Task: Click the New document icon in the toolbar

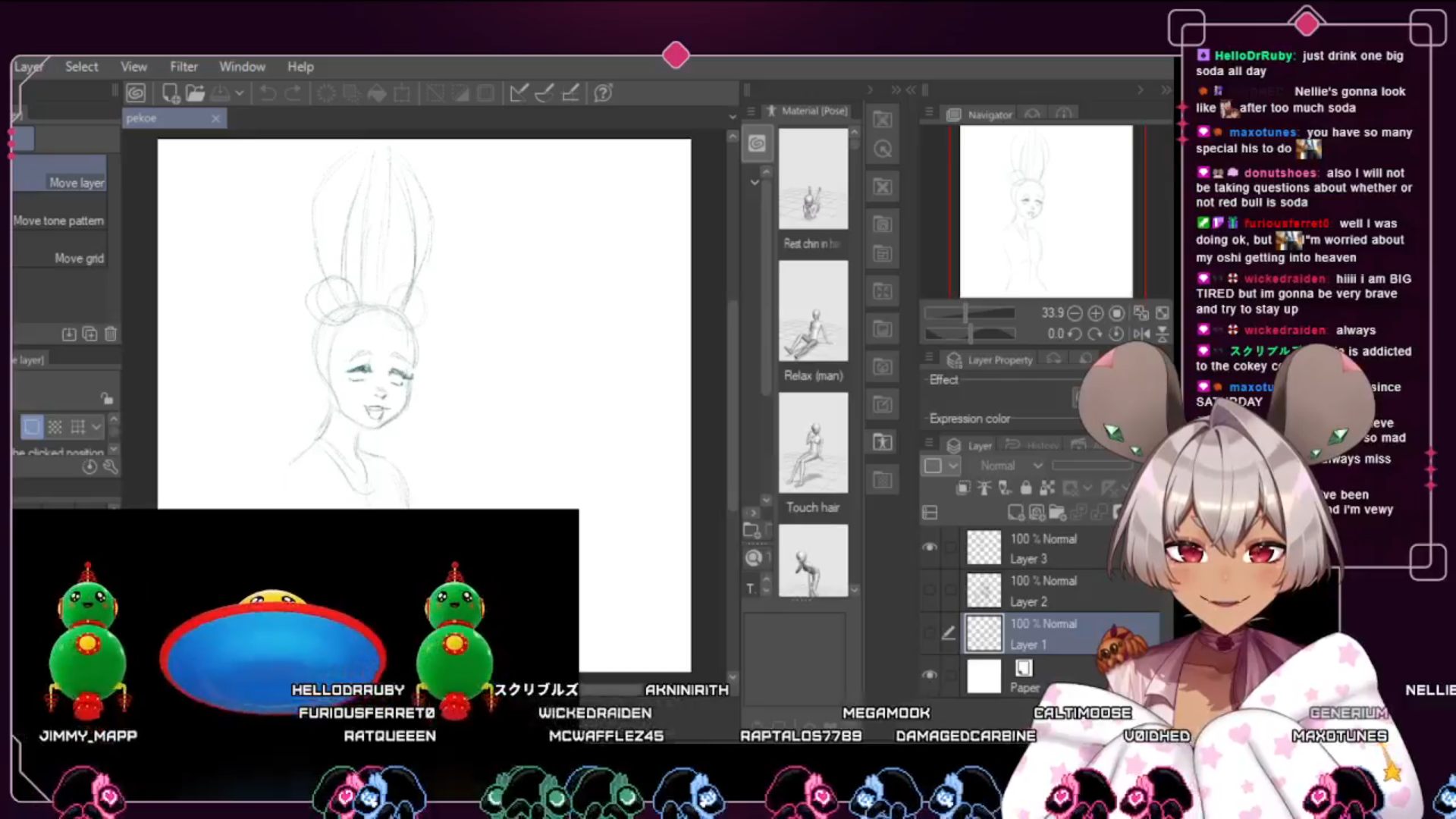Action: pos(171,93)
